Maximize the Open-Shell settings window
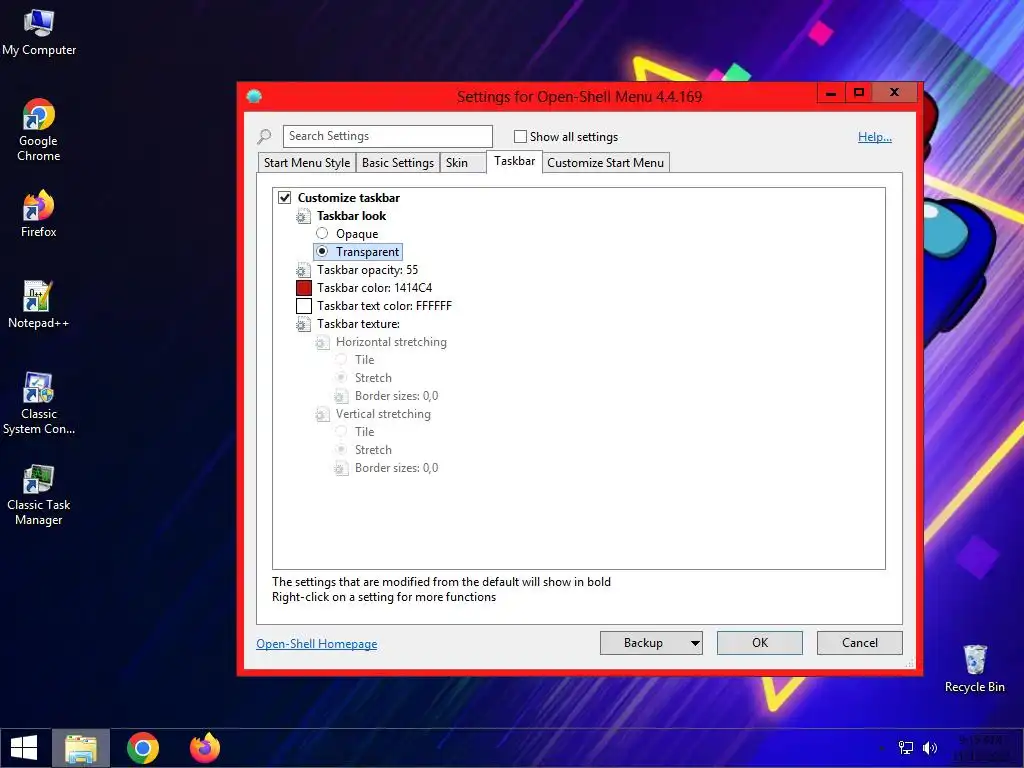Image resolution: width=1024 pixels, height=768 pixels. pyautogui.click(x=859, y=93)
